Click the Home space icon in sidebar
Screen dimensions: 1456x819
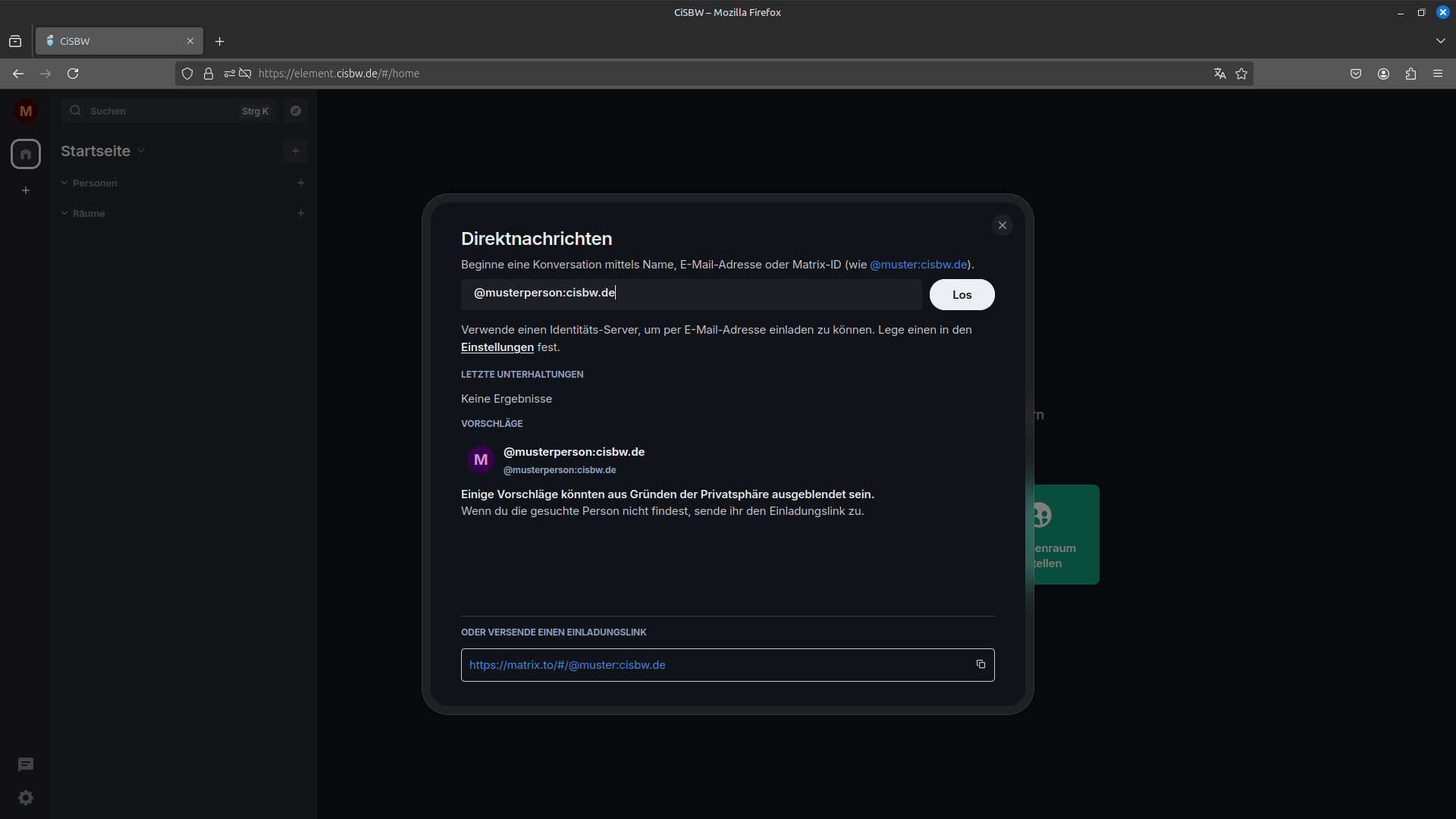[26, 154]
